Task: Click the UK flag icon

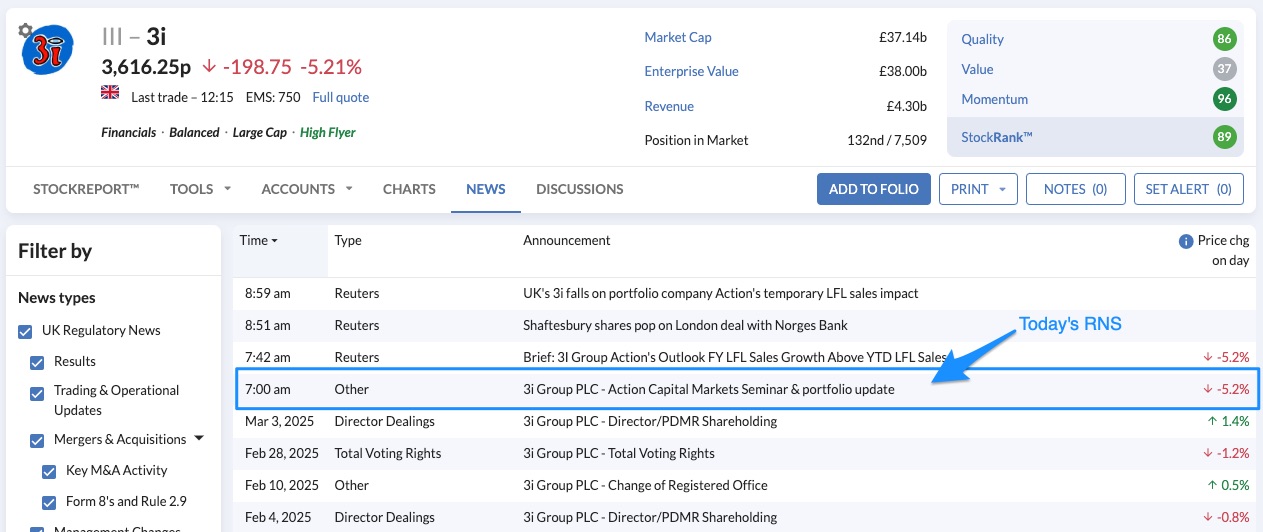Action: (x=110, y=93)
